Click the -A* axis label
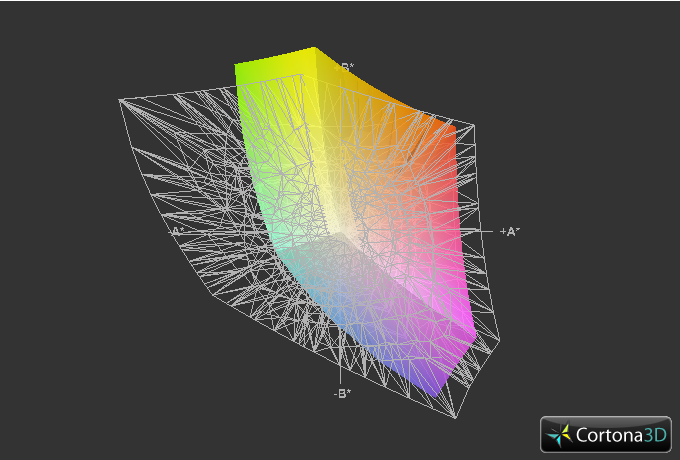The height and width of the screenshot is (460, 680). [x=176, y=232]
